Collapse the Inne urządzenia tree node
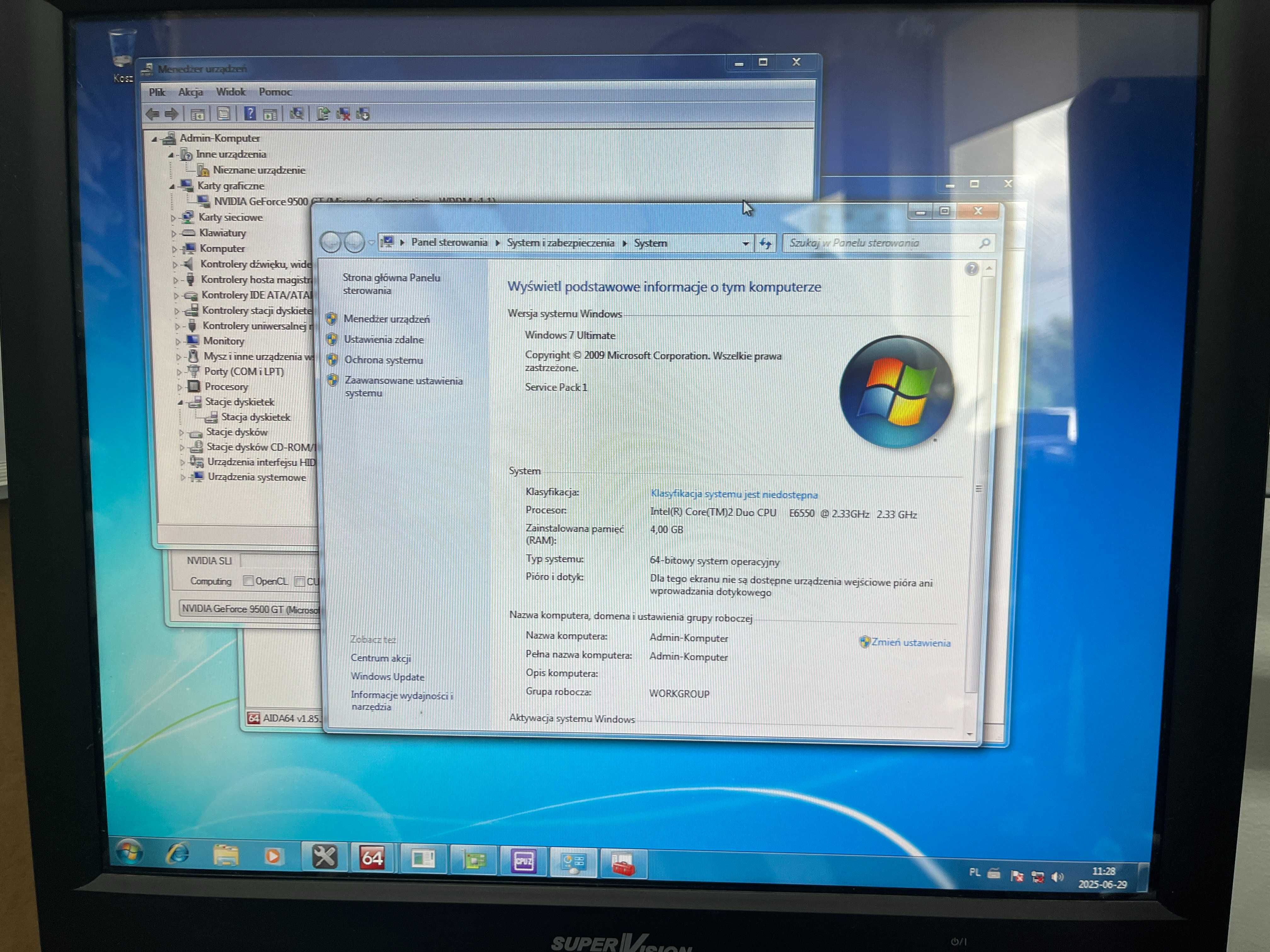This screenshot has width=1270, height=952. pos(170,155)
